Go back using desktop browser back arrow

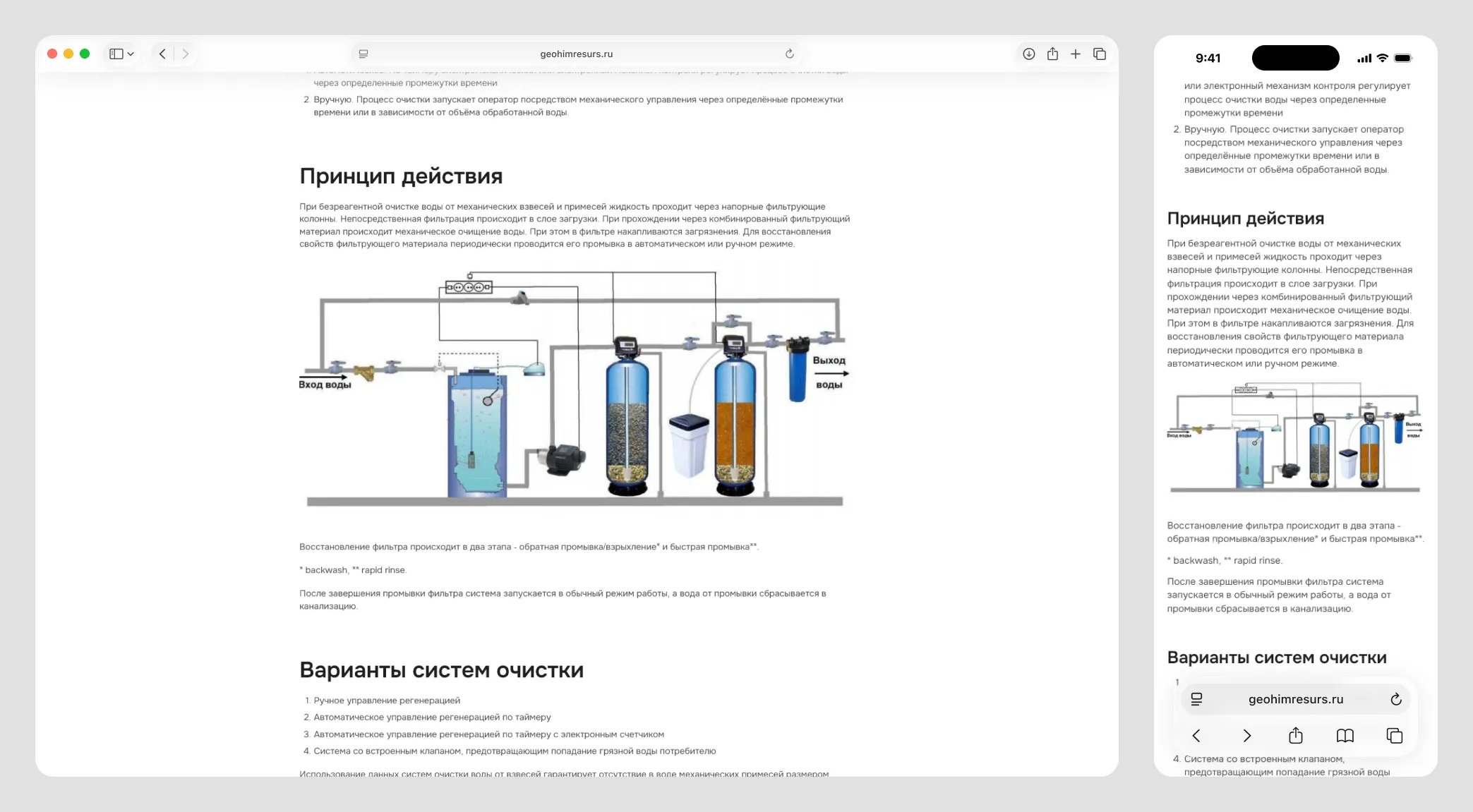point(162,54)
